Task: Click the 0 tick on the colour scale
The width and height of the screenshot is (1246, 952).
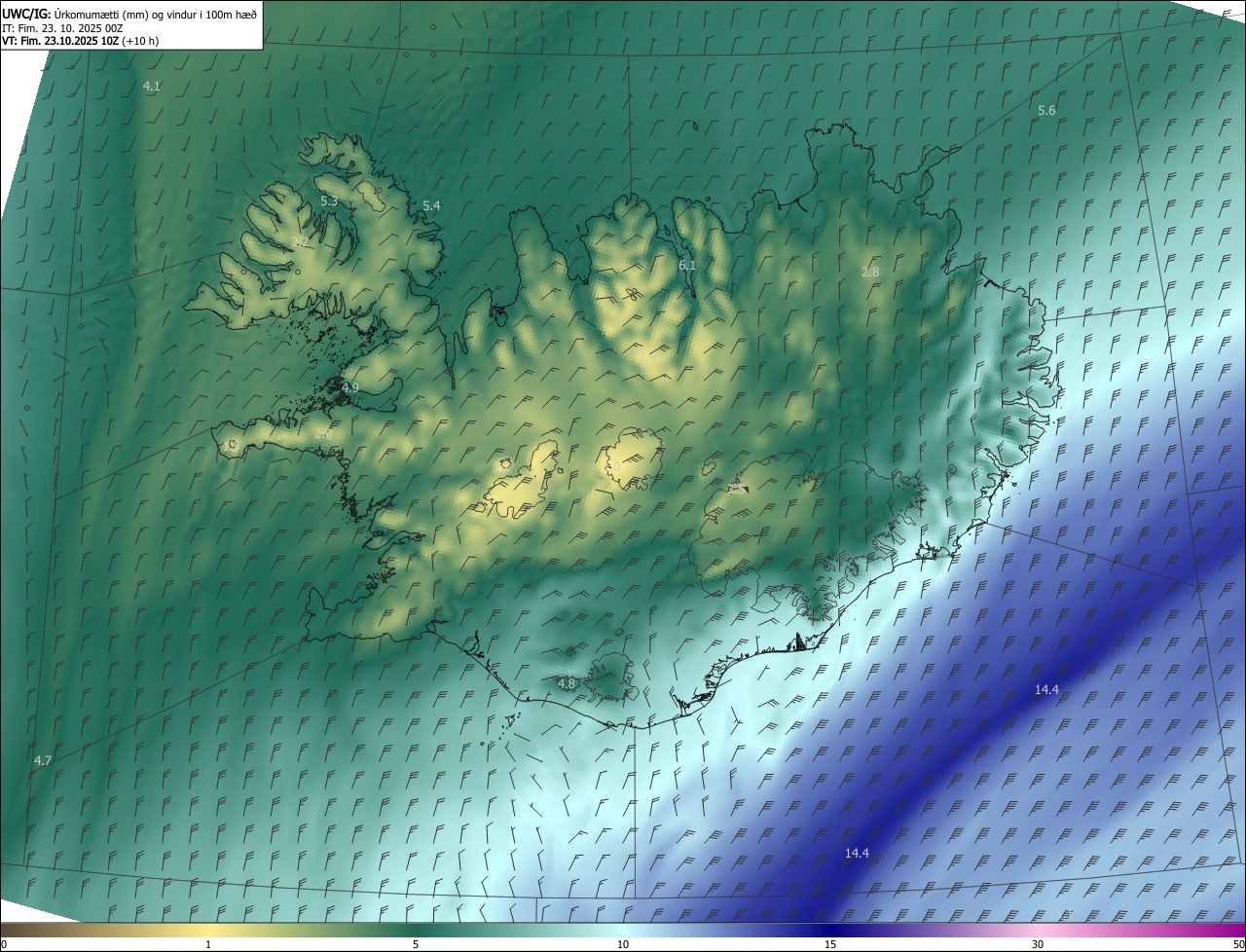Action: pos(4,944)
